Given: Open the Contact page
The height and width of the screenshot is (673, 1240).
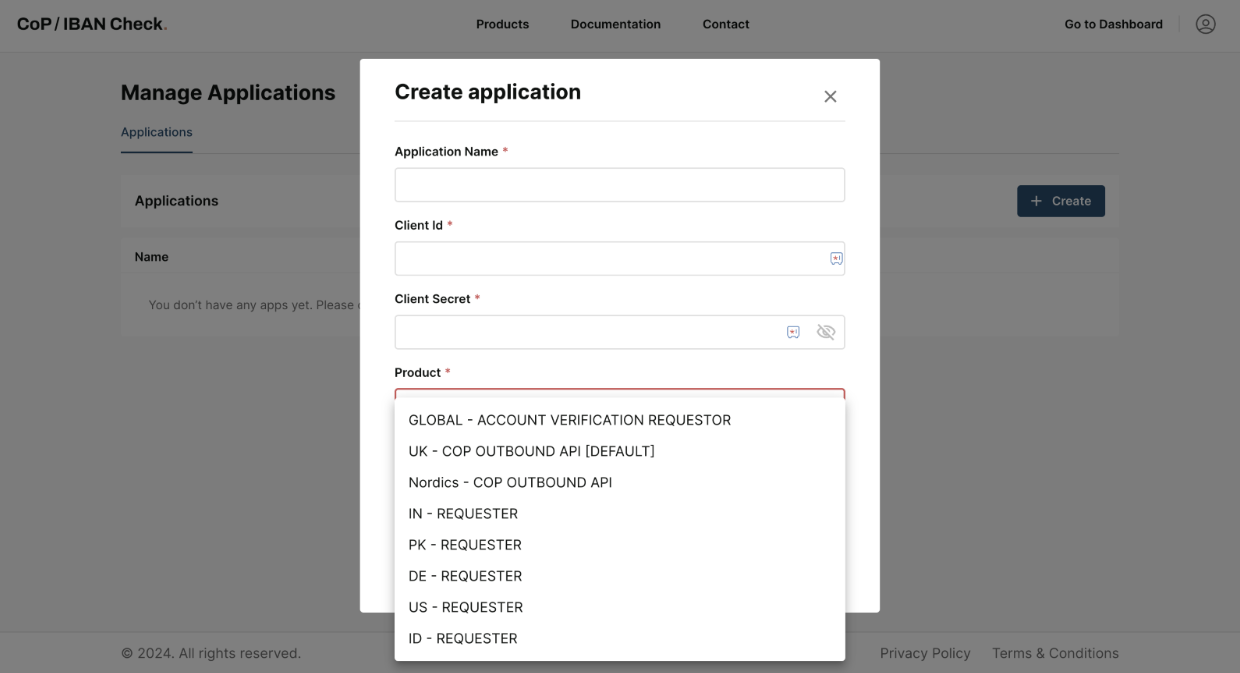Looking at the screenshot, I should (725, 24).
